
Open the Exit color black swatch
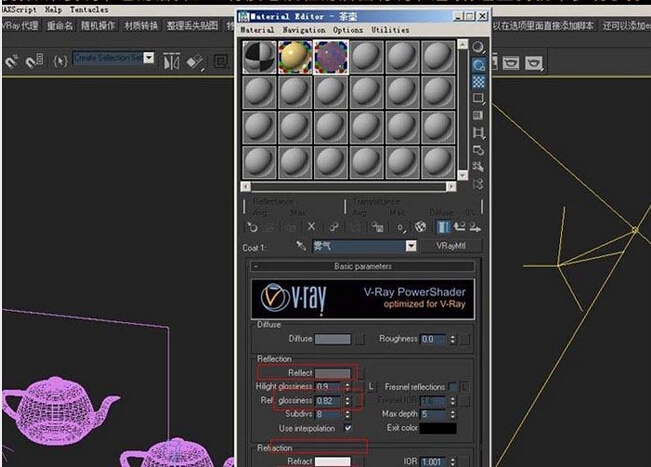438,428
